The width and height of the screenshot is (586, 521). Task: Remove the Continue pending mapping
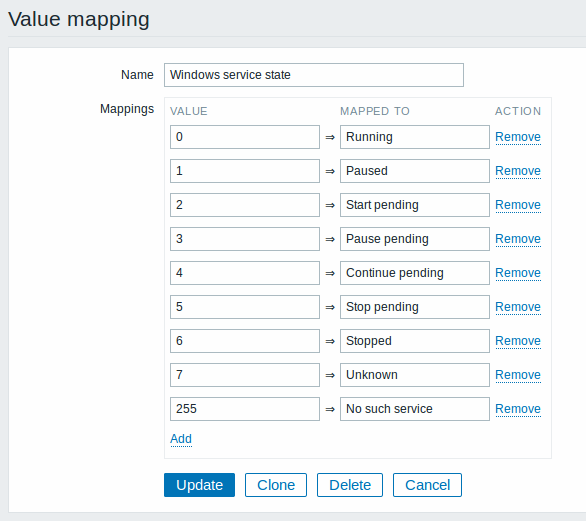pos(518,273)
